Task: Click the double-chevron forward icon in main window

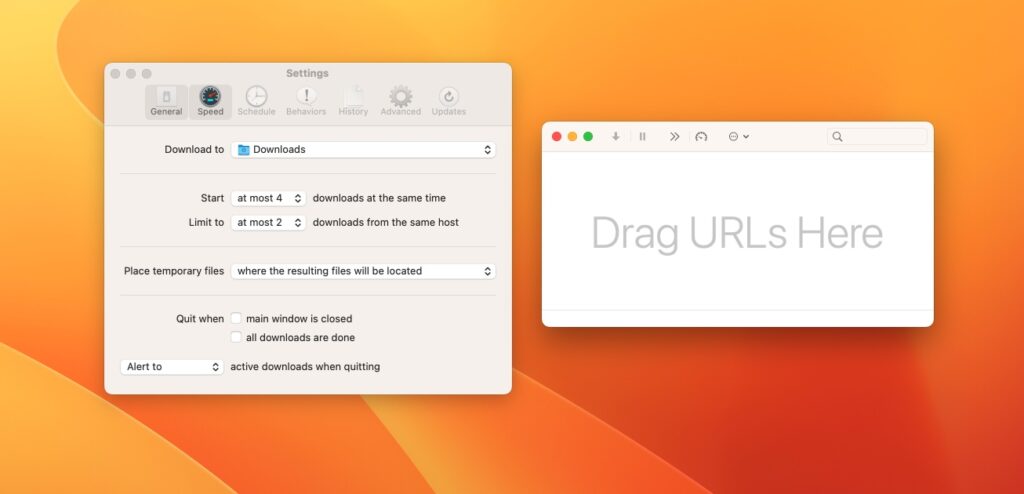Action: 675,137
